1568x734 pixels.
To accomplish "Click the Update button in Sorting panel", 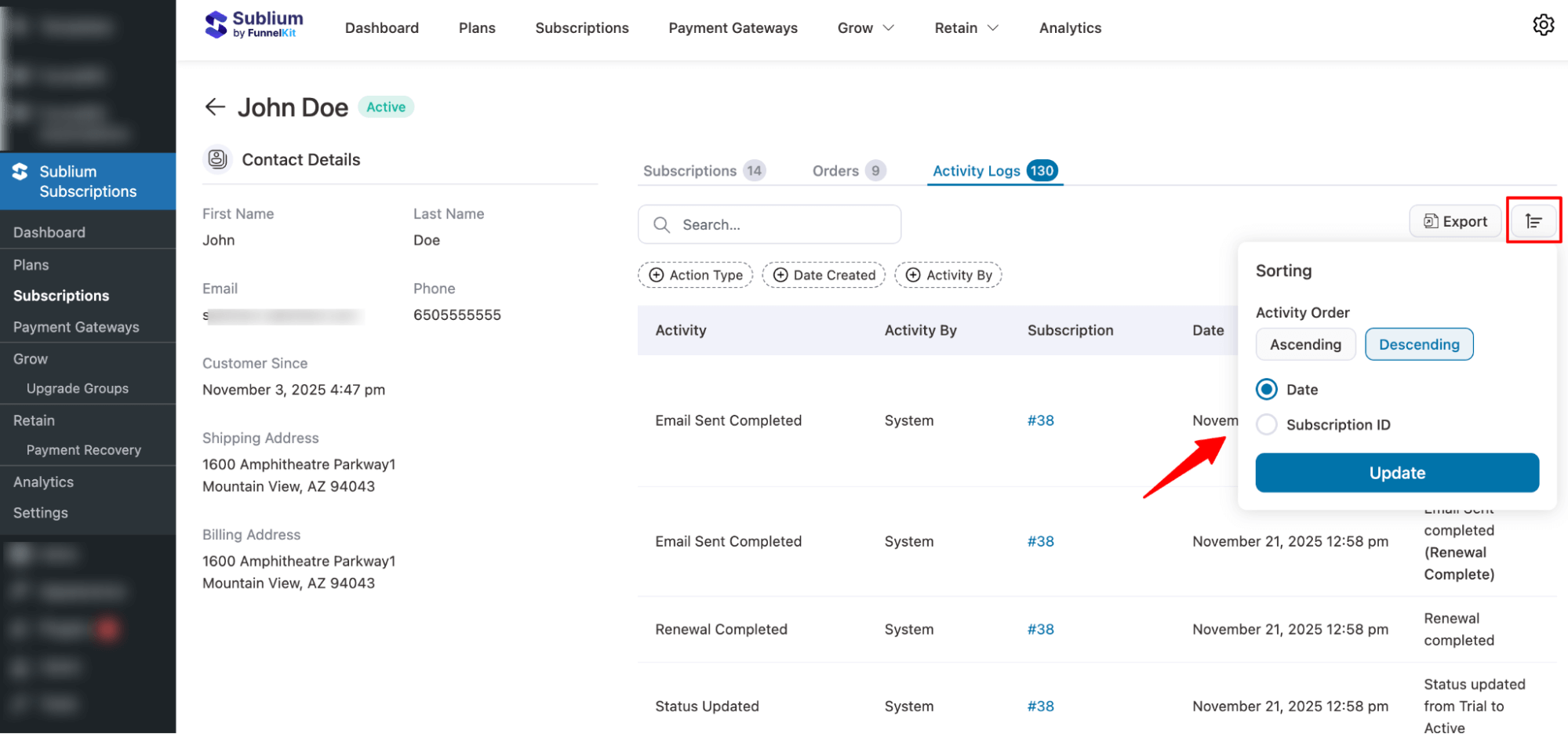I will click(x=1396, y=472).
